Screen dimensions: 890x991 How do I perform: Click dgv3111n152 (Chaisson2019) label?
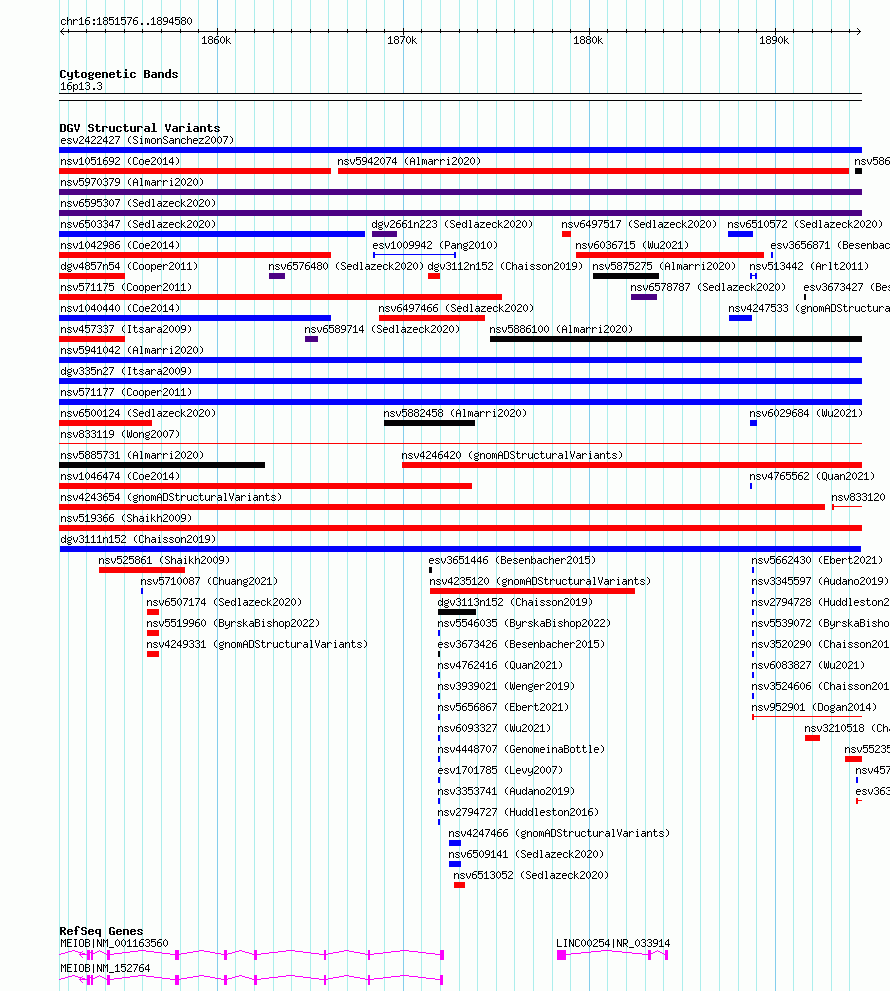pos(138,539)
